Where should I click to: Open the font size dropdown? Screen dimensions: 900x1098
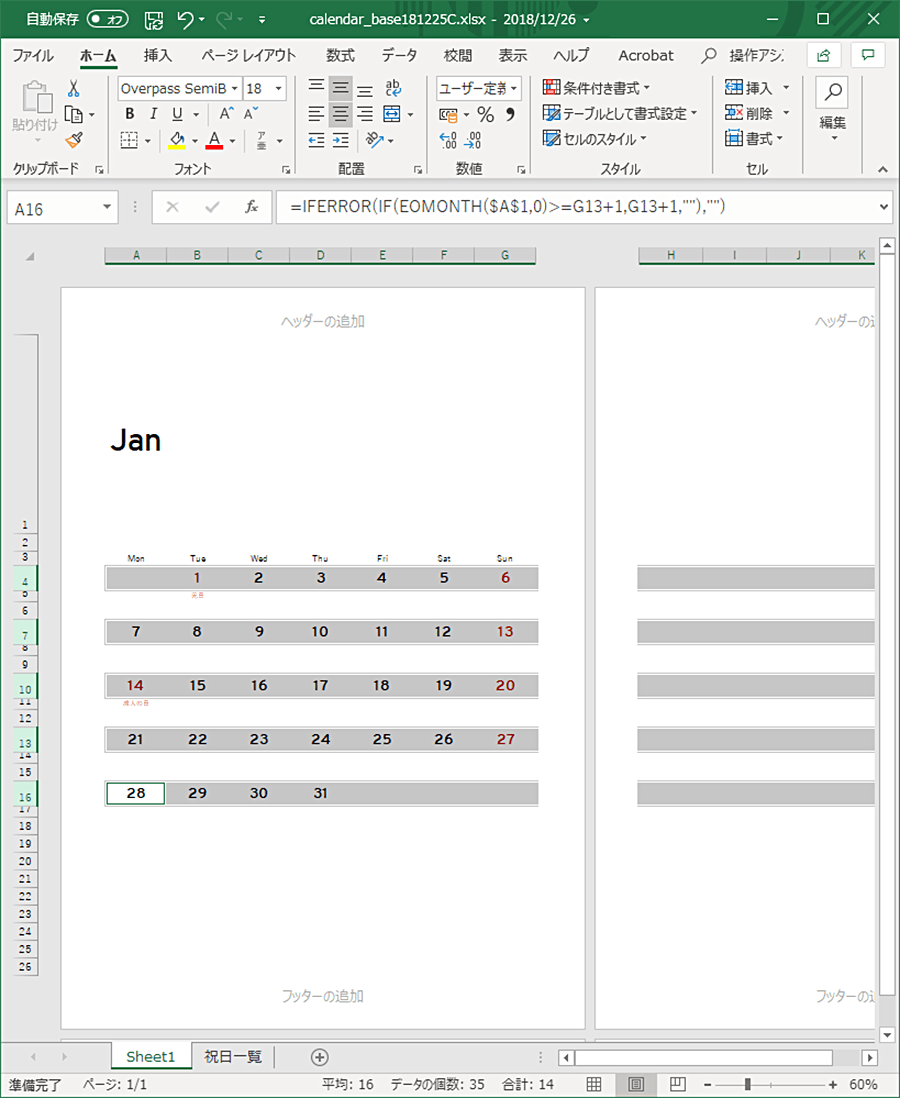[x=279, y=88]
